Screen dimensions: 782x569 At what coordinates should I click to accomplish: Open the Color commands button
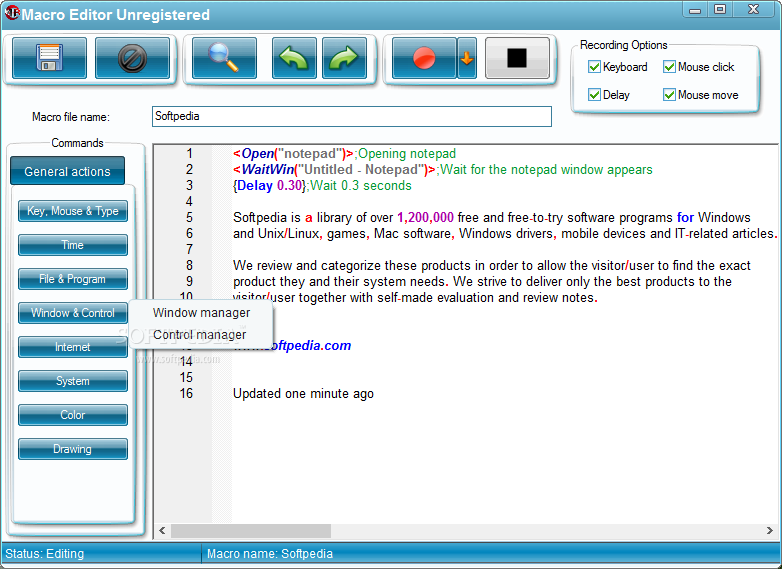(73, 415)
